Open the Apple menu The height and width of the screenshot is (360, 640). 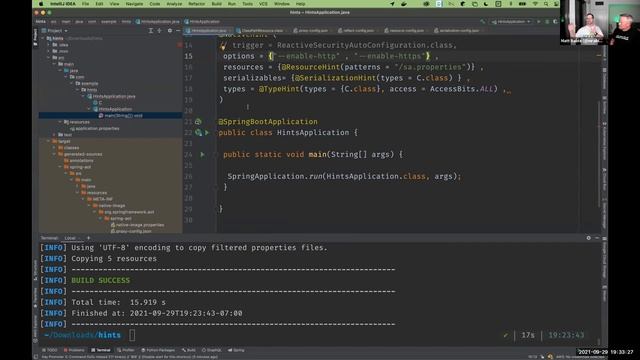point(41,4)
